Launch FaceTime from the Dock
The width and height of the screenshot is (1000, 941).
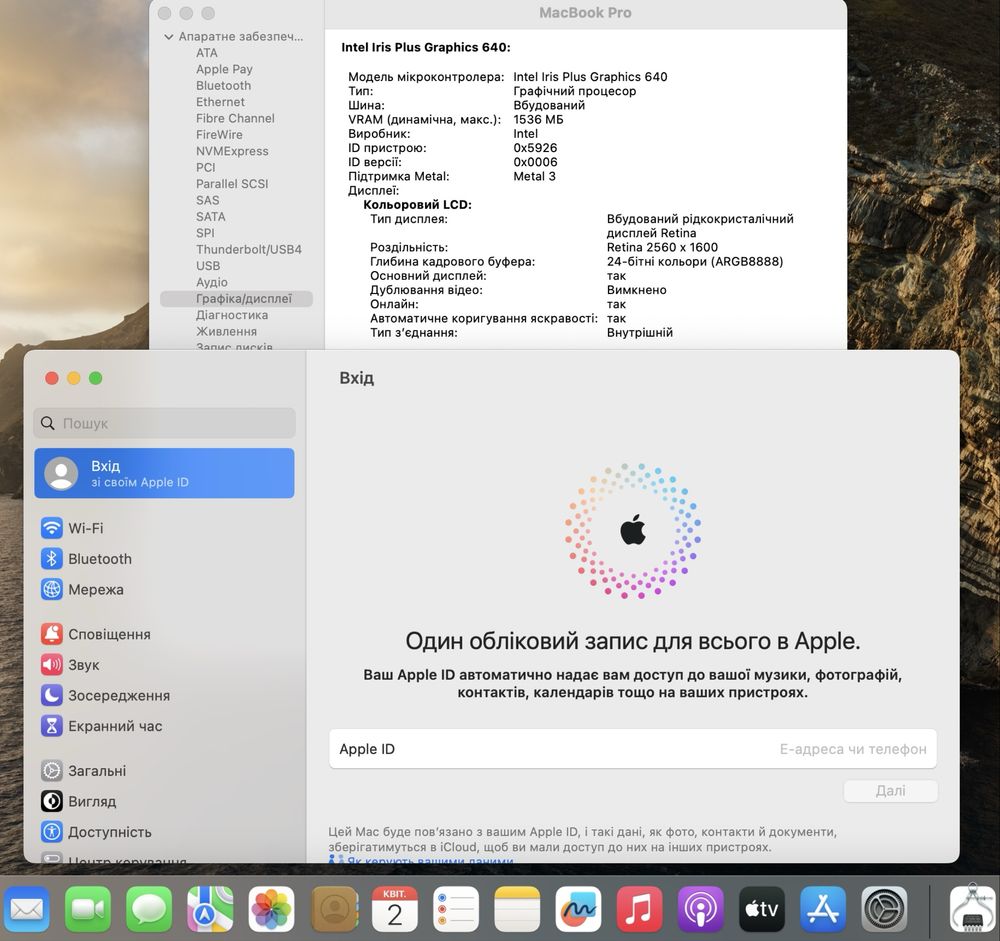click(87, 908)
